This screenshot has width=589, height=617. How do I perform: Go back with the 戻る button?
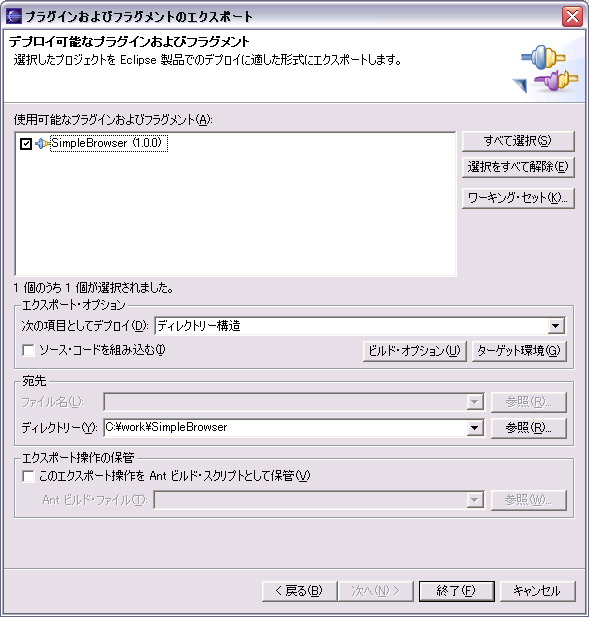[299, 591]
